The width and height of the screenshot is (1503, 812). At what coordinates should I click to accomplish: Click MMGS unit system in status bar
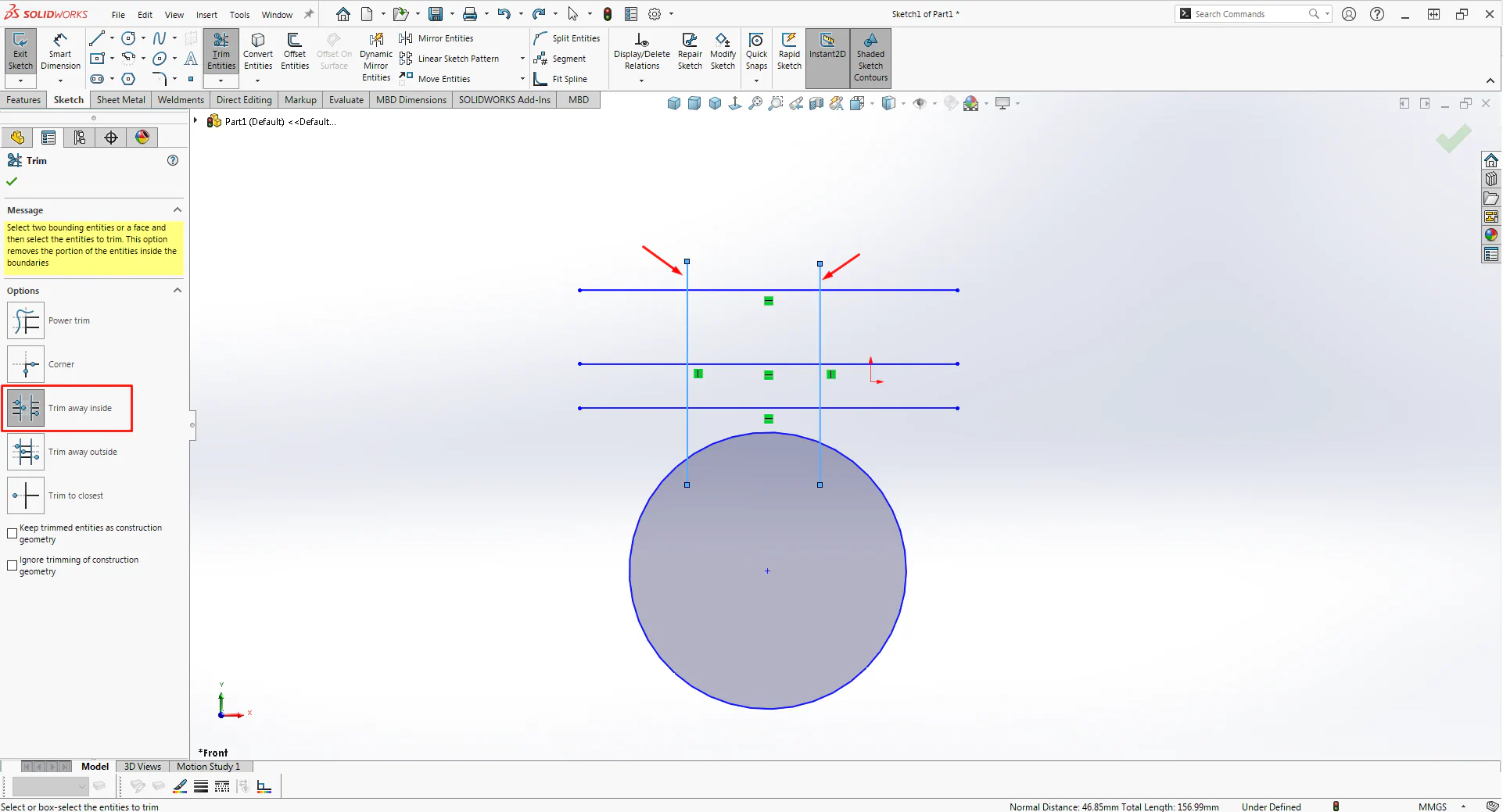1433,807
